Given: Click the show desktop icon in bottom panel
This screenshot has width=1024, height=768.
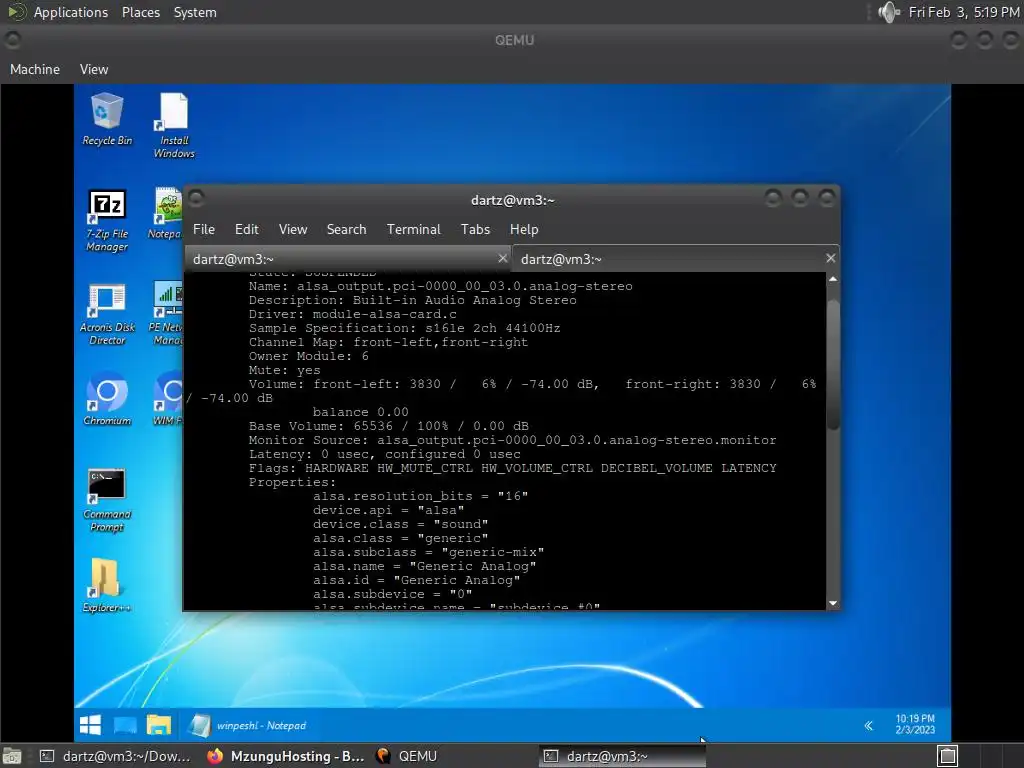Looking at the screenshot, I should click(12, 756).
